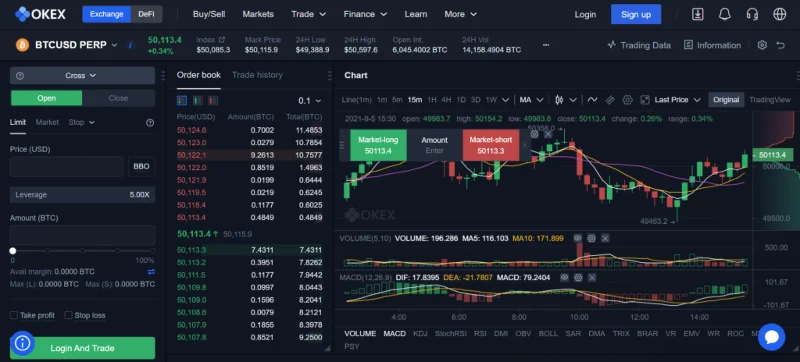Viewport: 800px width, 362px height.
Task: Select the Original chart view
Action: 726,100
